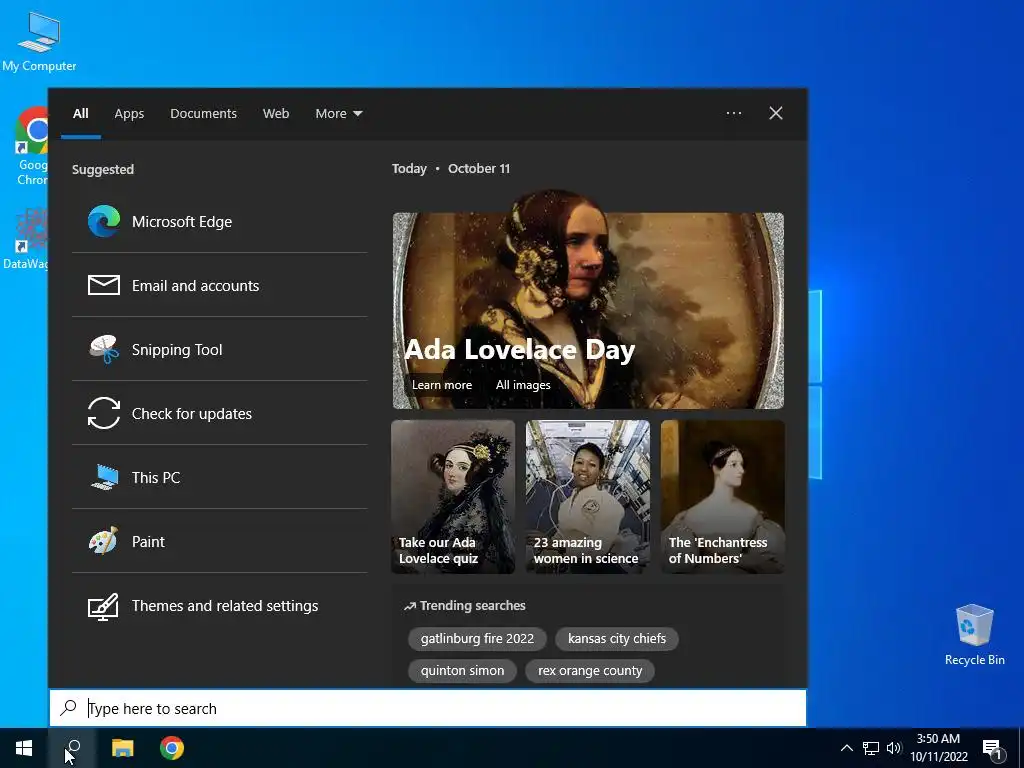
Task: Select the Google Chrome desktop shortcut
Action: [x=31, y=146]
